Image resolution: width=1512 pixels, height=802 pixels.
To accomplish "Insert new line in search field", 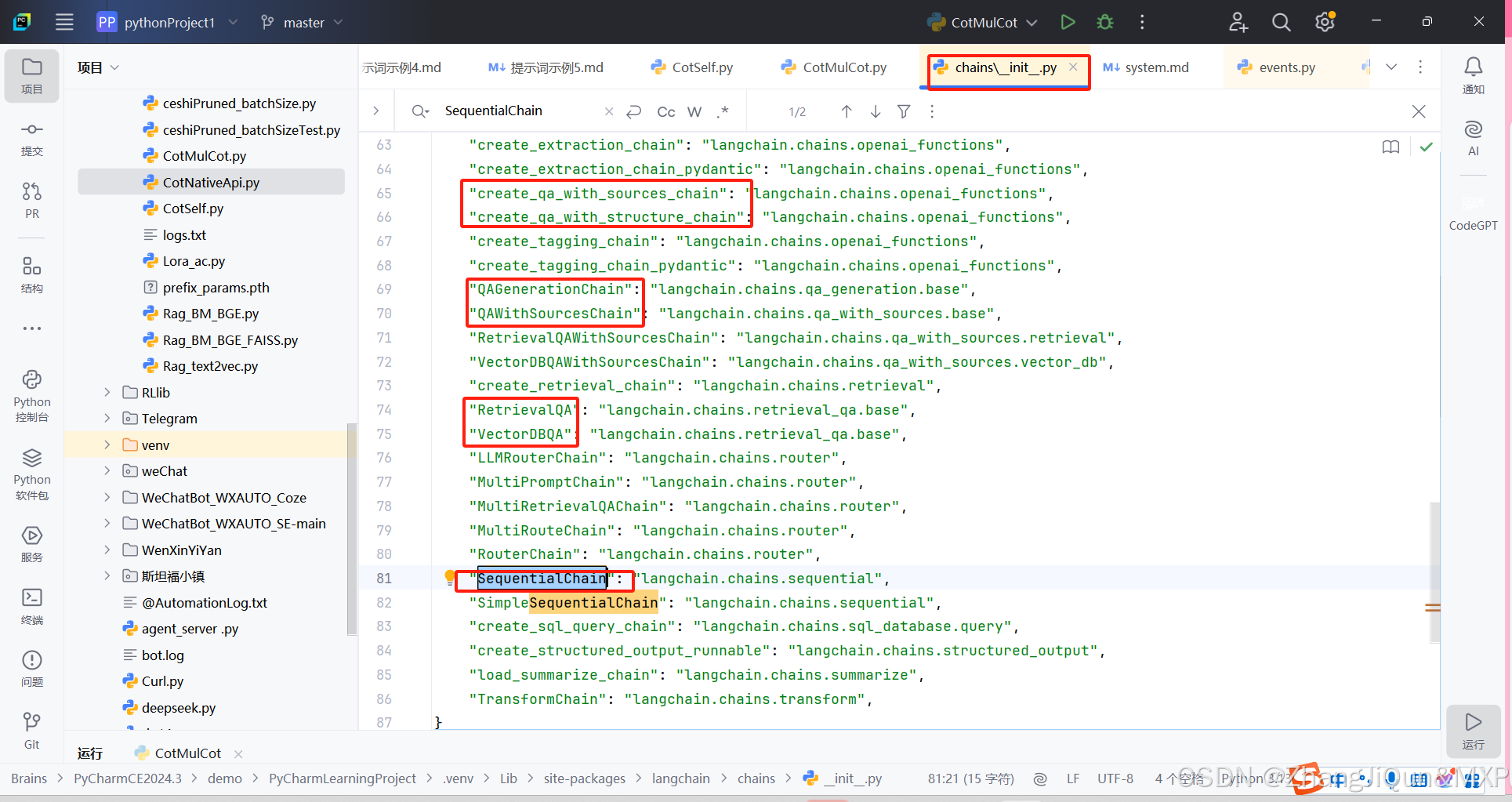I will [x=634, y=111].
